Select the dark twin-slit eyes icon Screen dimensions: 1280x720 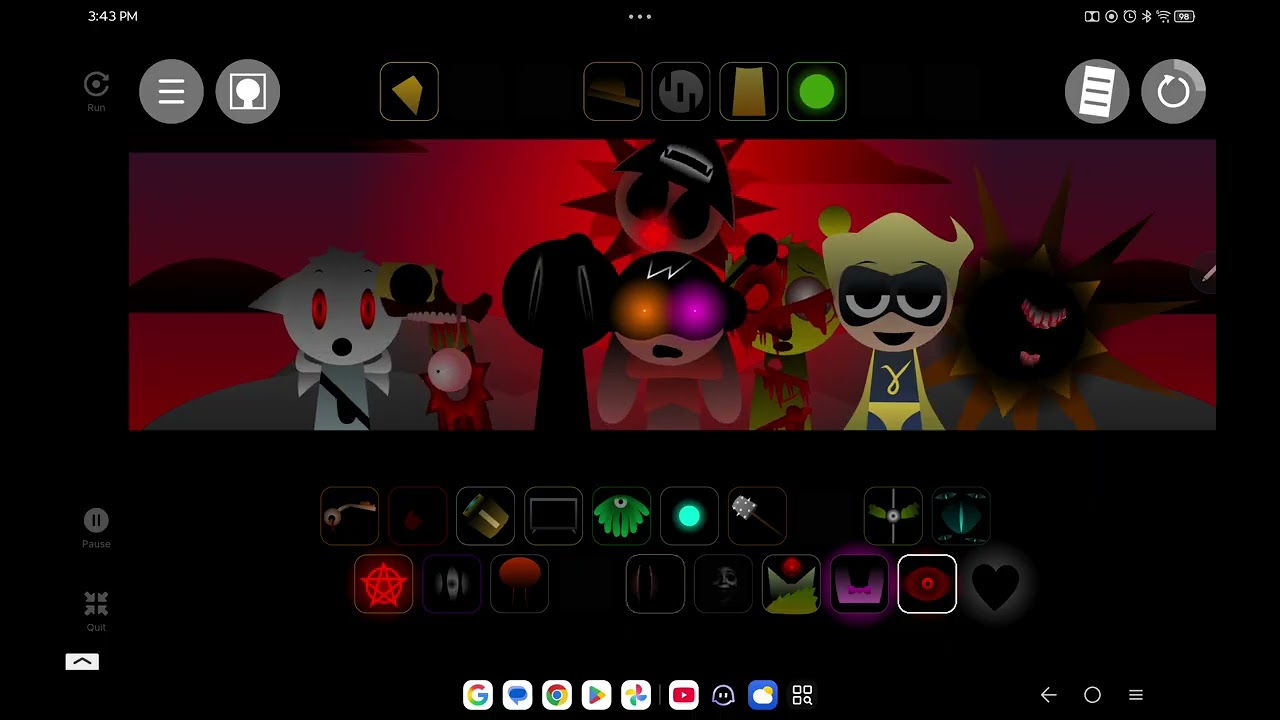[451, 584]
